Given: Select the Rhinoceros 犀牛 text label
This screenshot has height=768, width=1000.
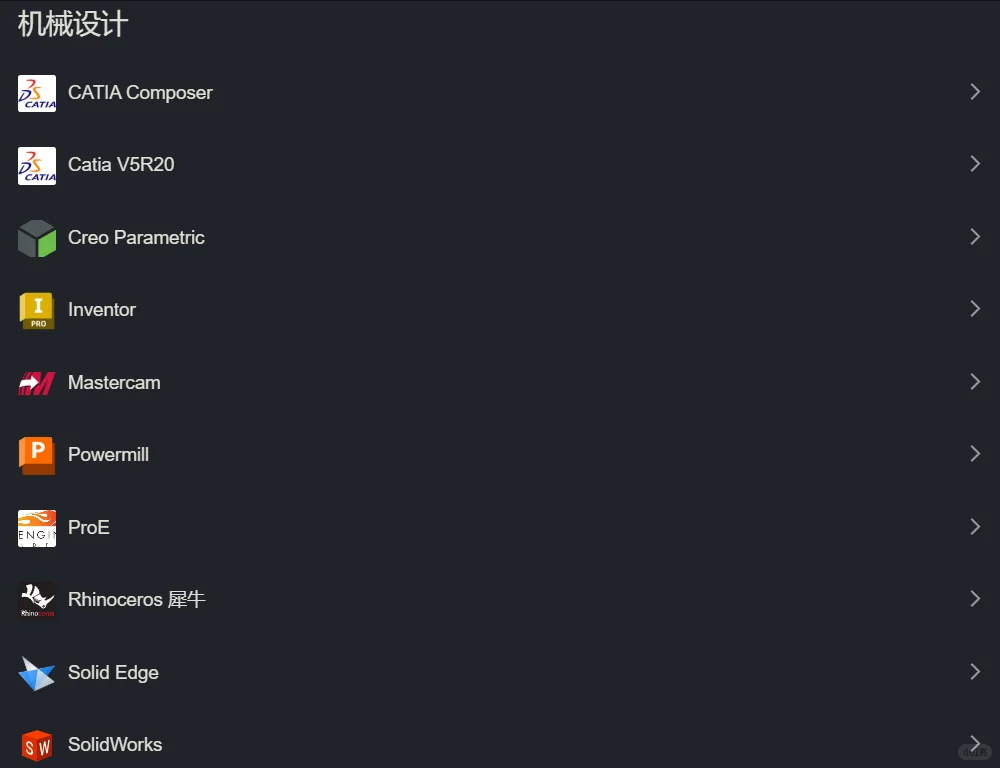Looking at the screenshot, I should [x=136, y=600].
